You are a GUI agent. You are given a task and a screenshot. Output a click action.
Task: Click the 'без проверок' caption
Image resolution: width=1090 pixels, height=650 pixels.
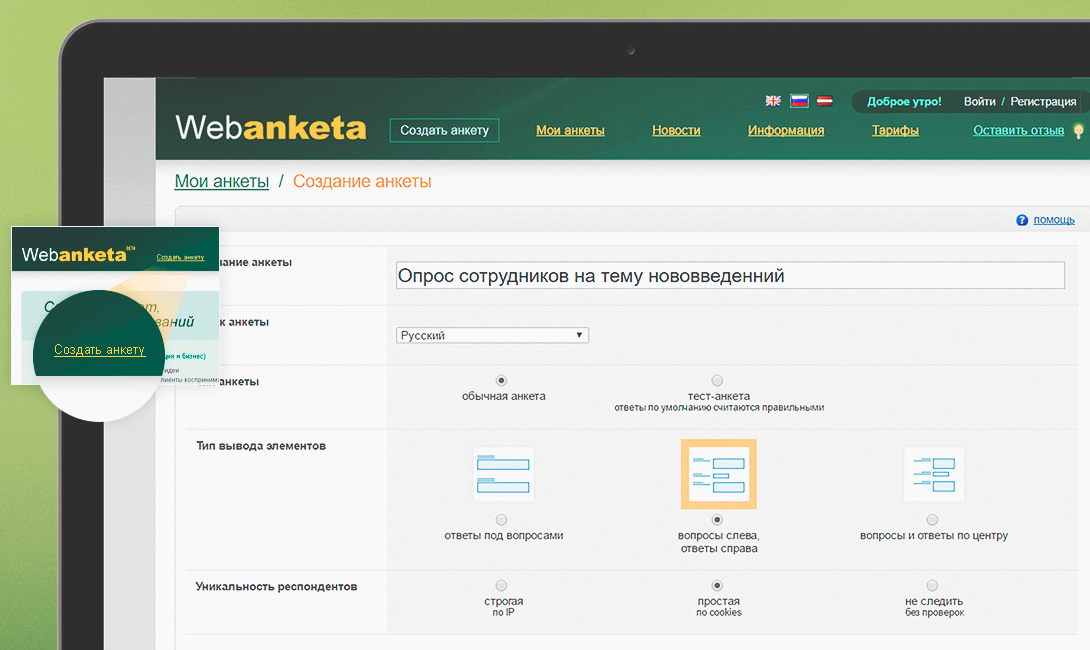(x=934, y=612)
